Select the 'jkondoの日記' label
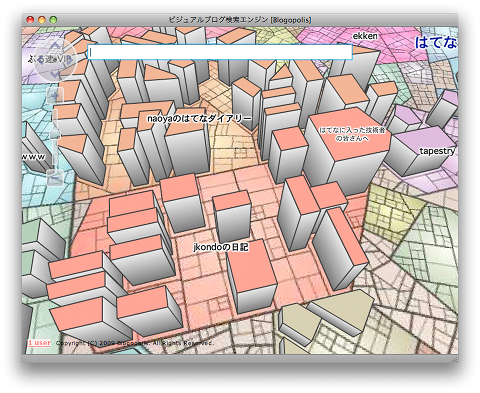480x393 pixels. point(221,247)
